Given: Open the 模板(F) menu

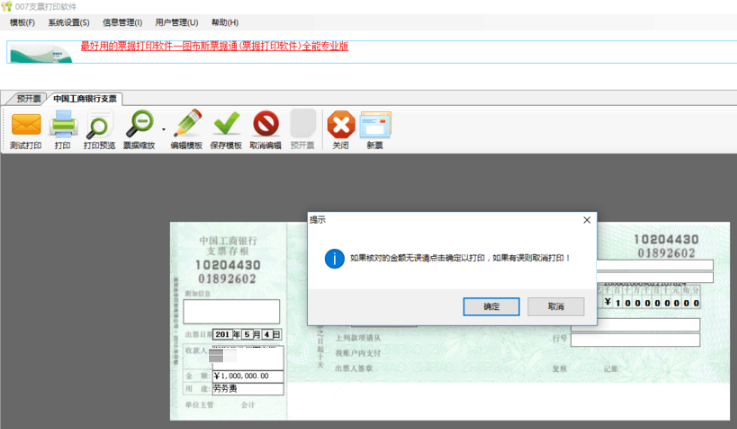Looking at the screenshot, I should (22, 23).
